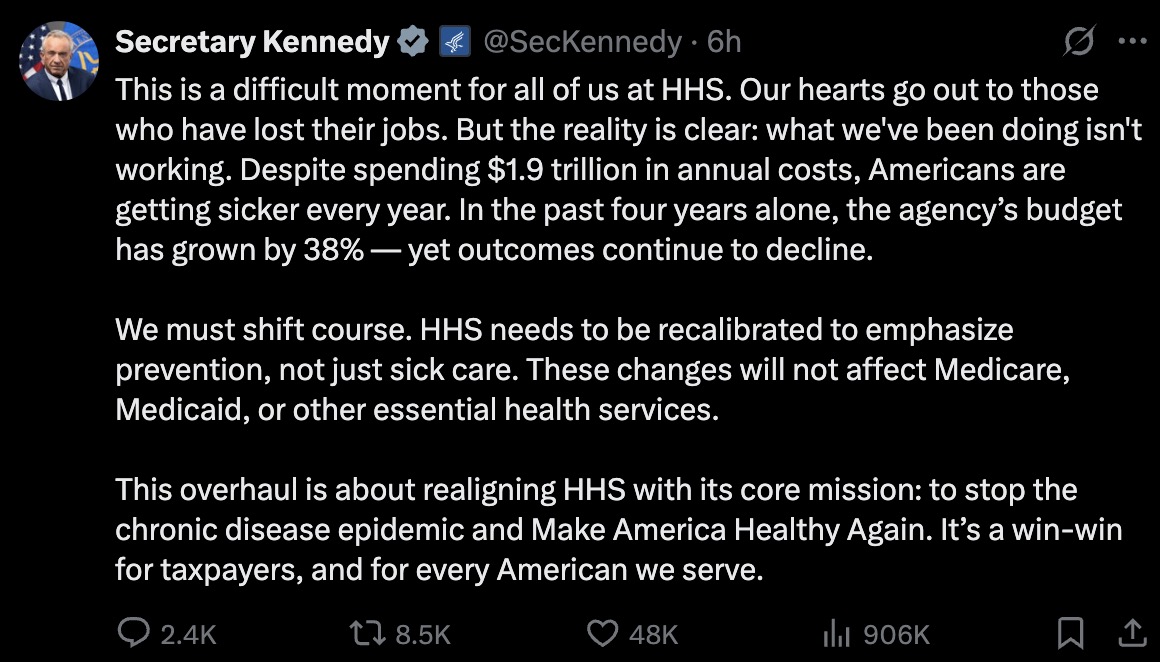Open the three-dot More menu
Image resolution: width=1160 pixels, height=662 pixels.
point(1131,42)
